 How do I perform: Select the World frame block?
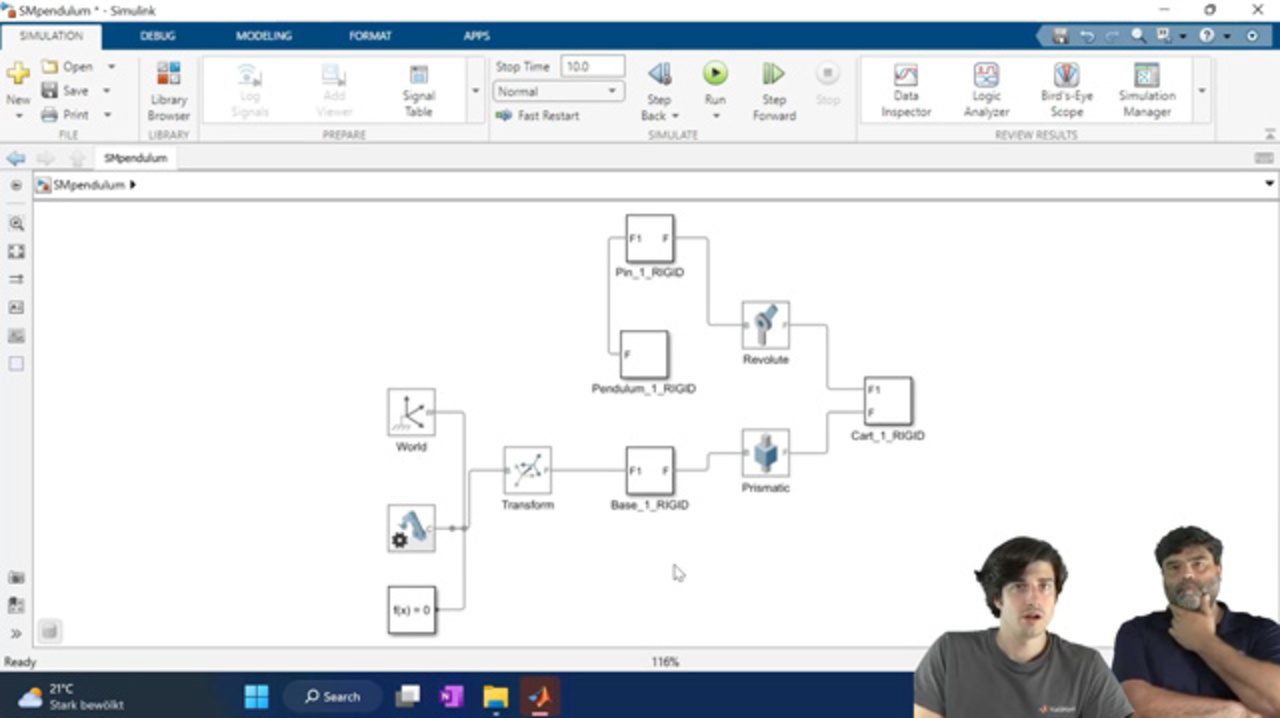411,412
